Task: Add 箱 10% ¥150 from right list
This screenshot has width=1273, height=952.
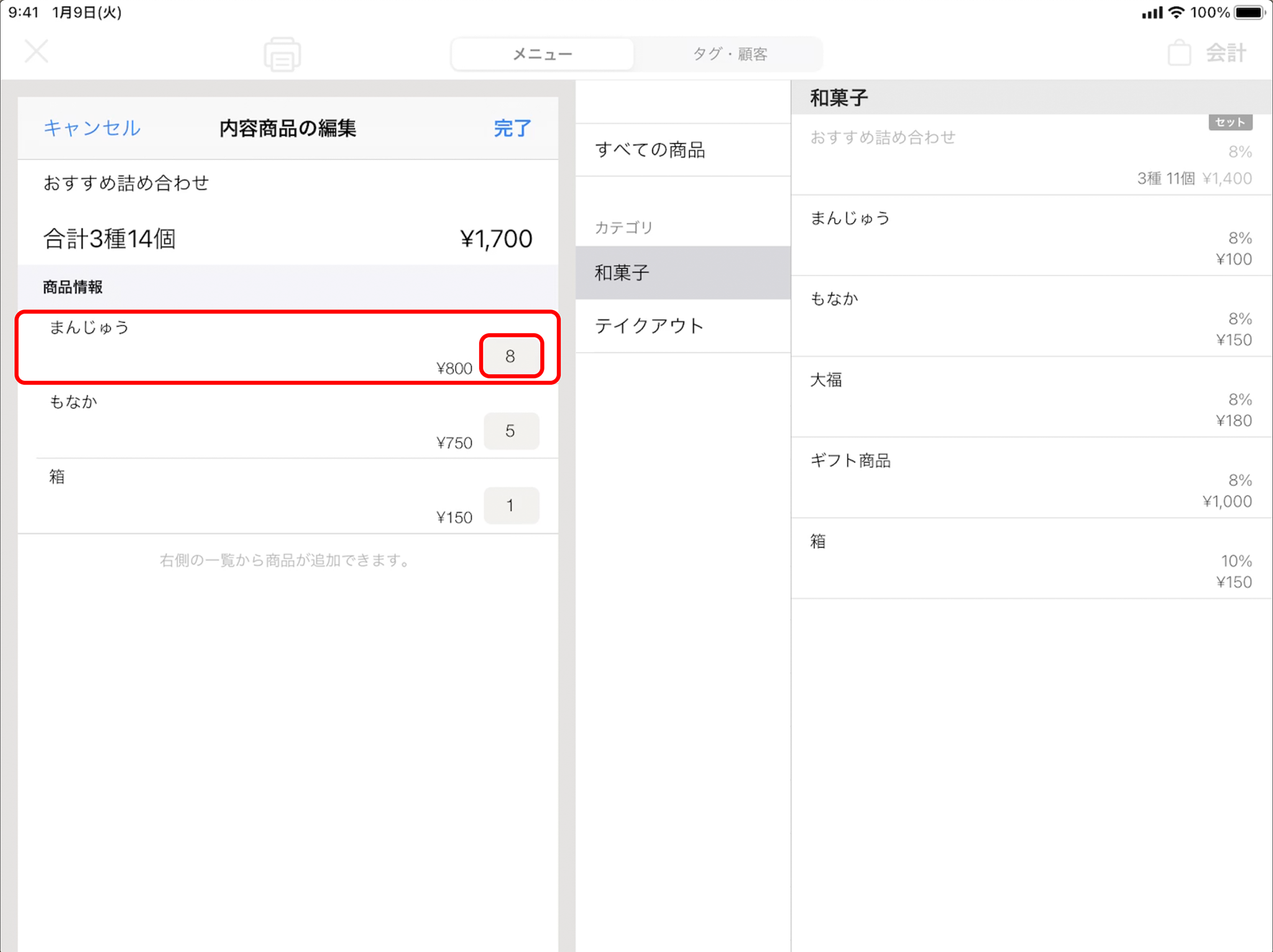Action: pos(1031,559)
